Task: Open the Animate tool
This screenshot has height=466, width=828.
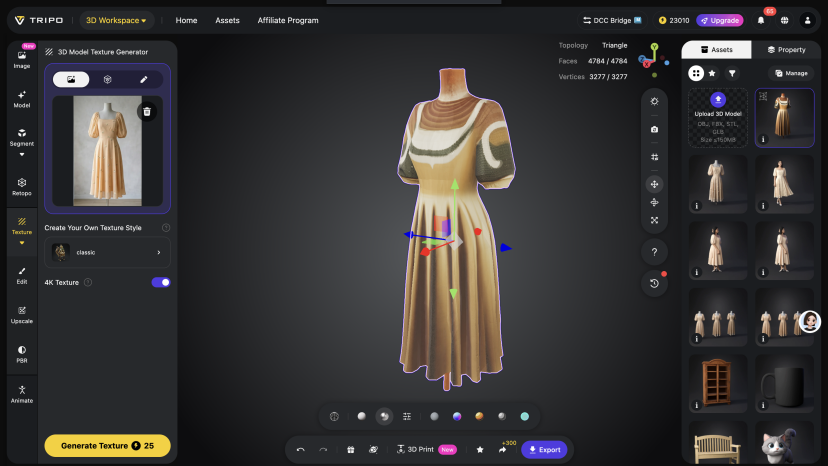Action: tap(22, 394)
